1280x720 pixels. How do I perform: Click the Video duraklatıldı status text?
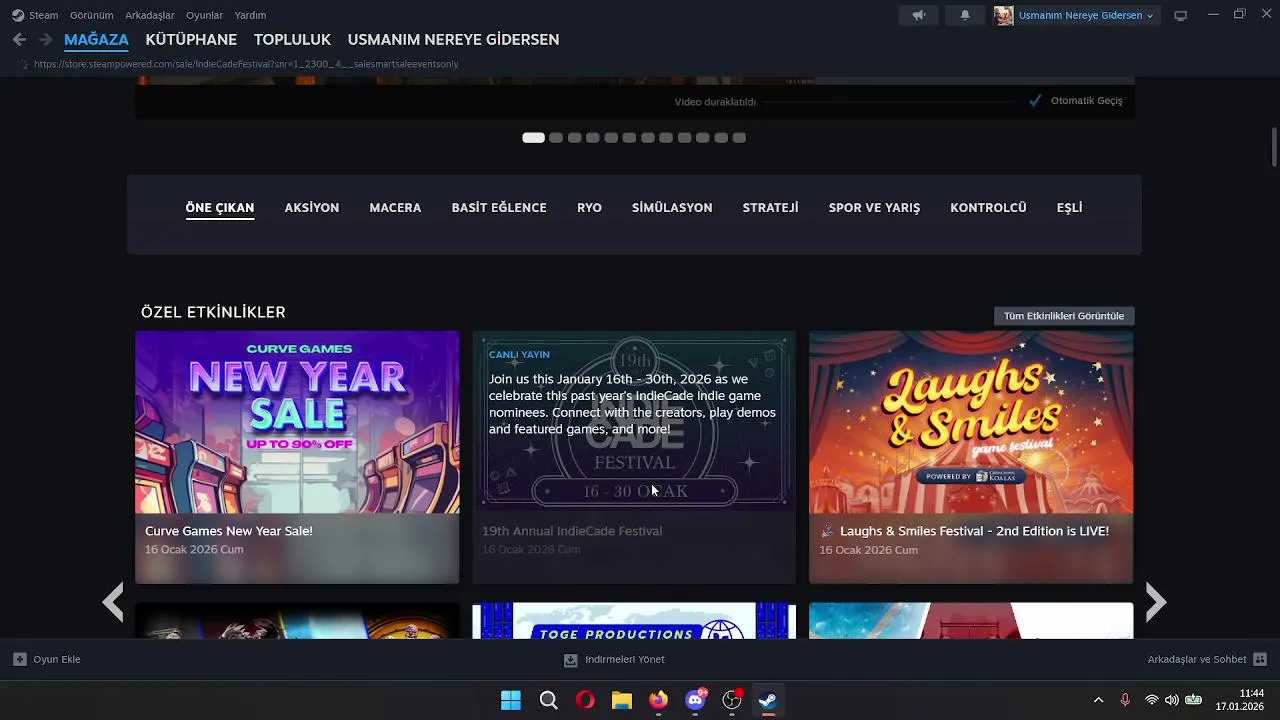click(x=715, y=102)
